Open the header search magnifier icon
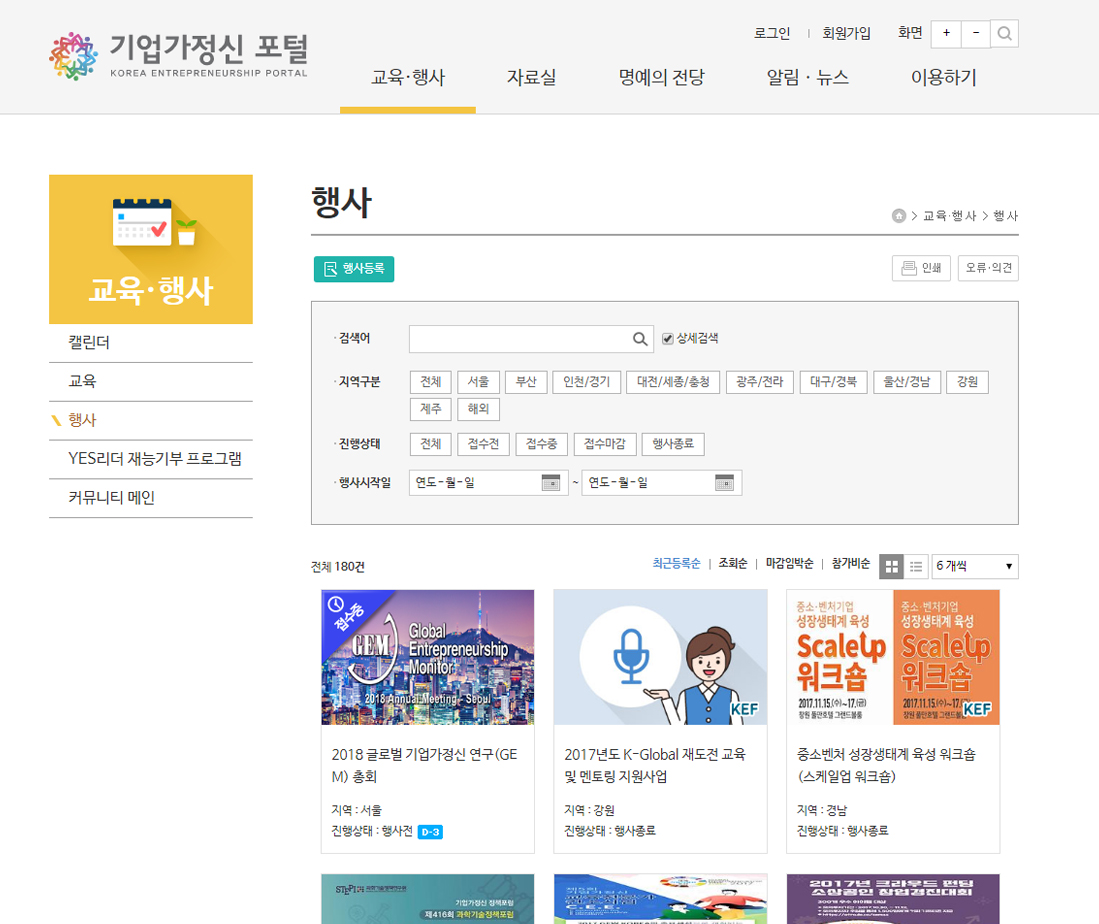Screen dimensions: 1099x924 click(x=1004, y=34)
